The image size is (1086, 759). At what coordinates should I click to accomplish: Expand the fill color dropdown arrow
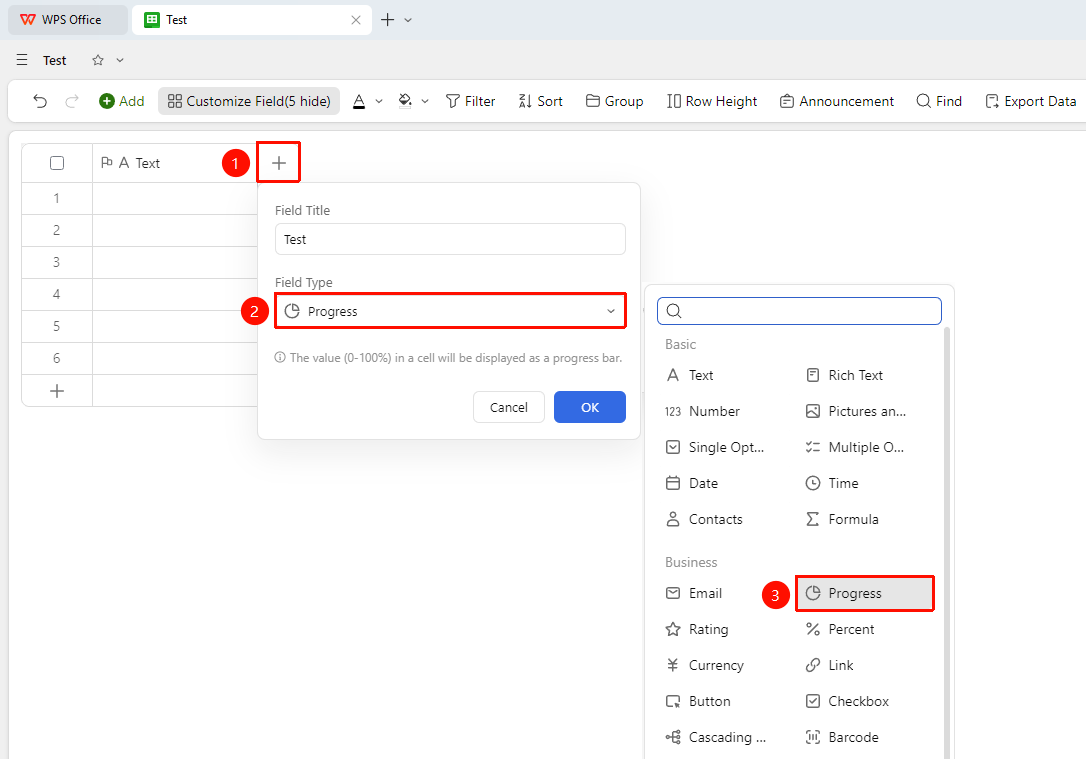click(425, 101)
